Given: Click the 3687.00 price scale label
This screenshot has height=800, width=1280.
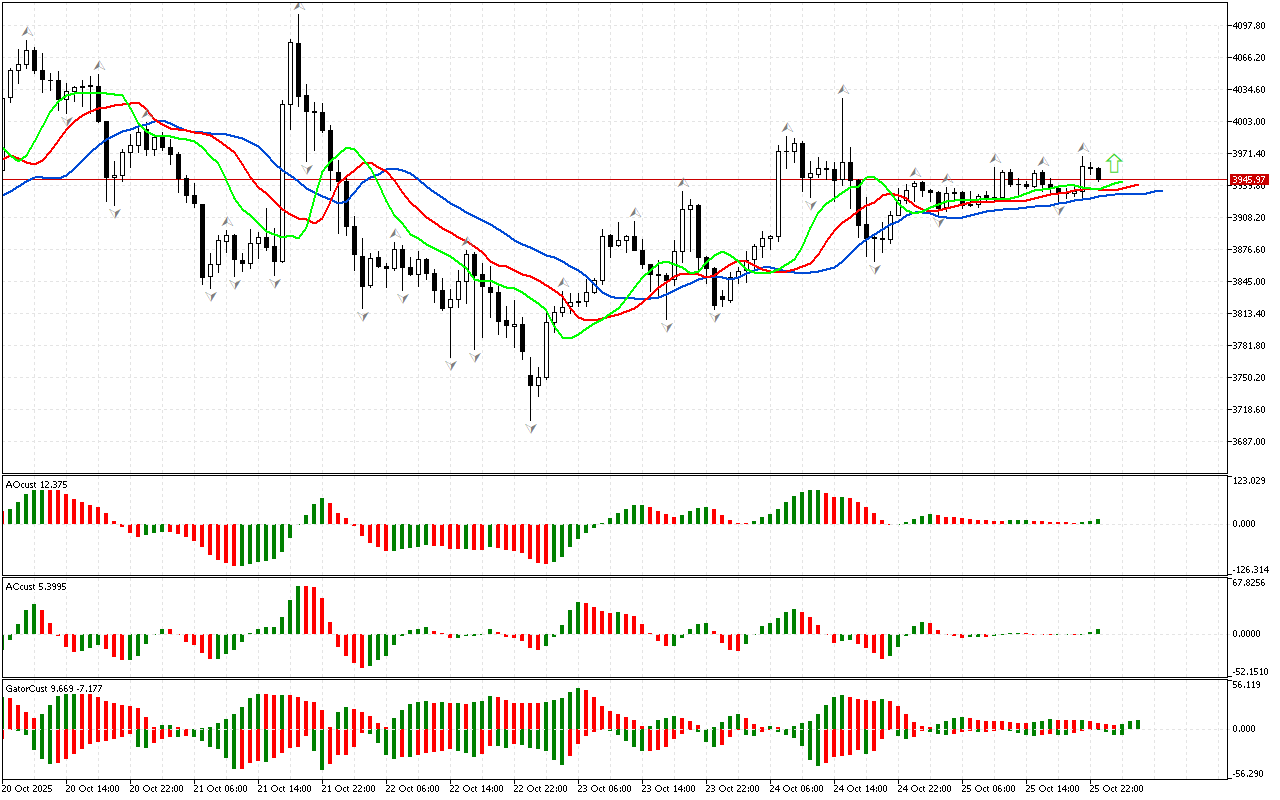Looking at the screenshot, I should pos(1250,442).
